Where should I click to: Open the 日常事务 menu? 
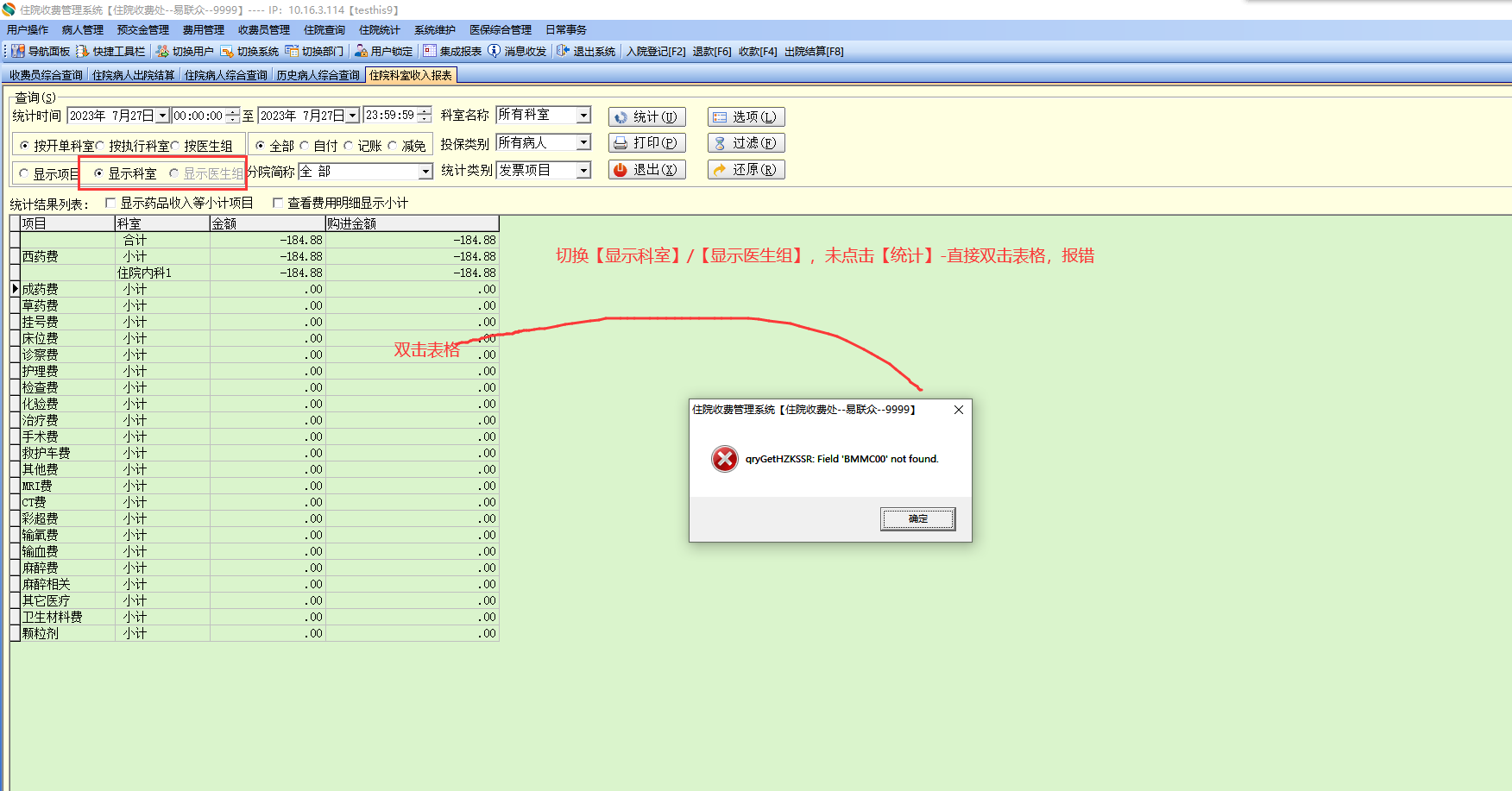click(x=566, y=30)
